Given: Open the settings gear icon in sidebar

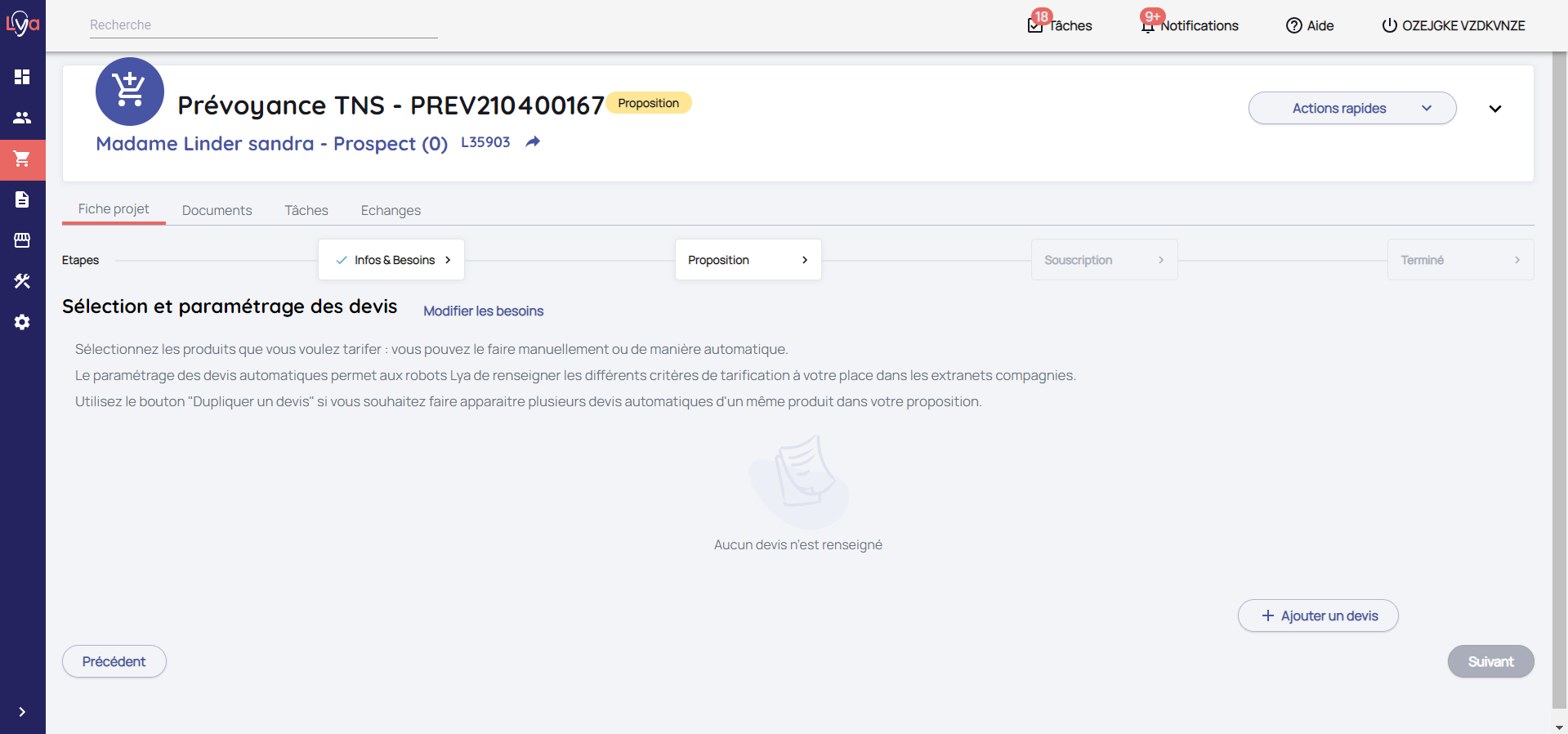Looking at the screenshot, I should pos(22,322).
